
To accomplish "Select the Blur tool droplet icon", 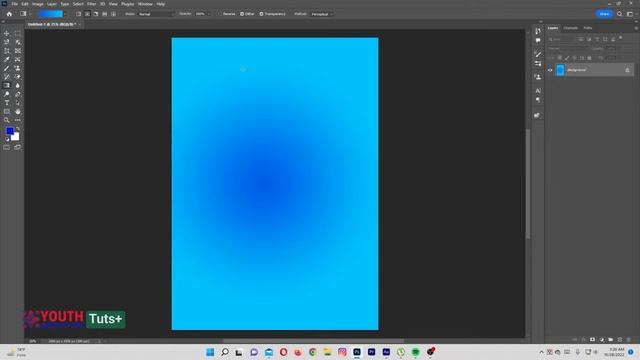I will 18,85.
